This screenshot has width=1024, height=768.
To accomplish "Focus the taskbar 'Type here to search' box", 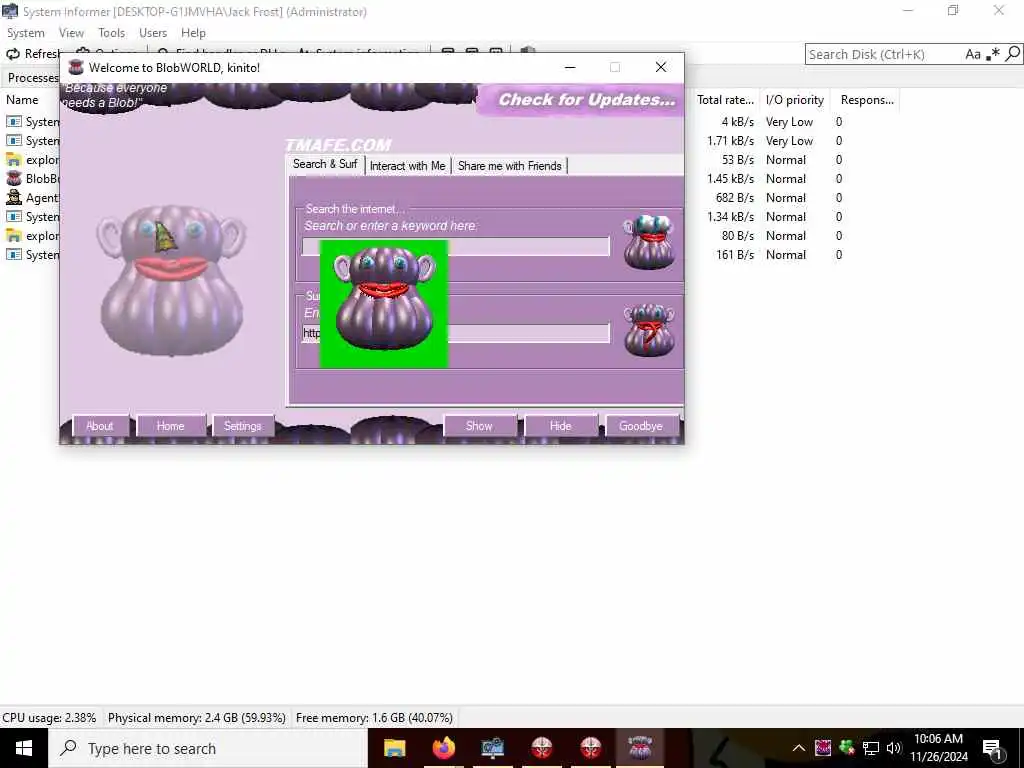I will point(208,748).
